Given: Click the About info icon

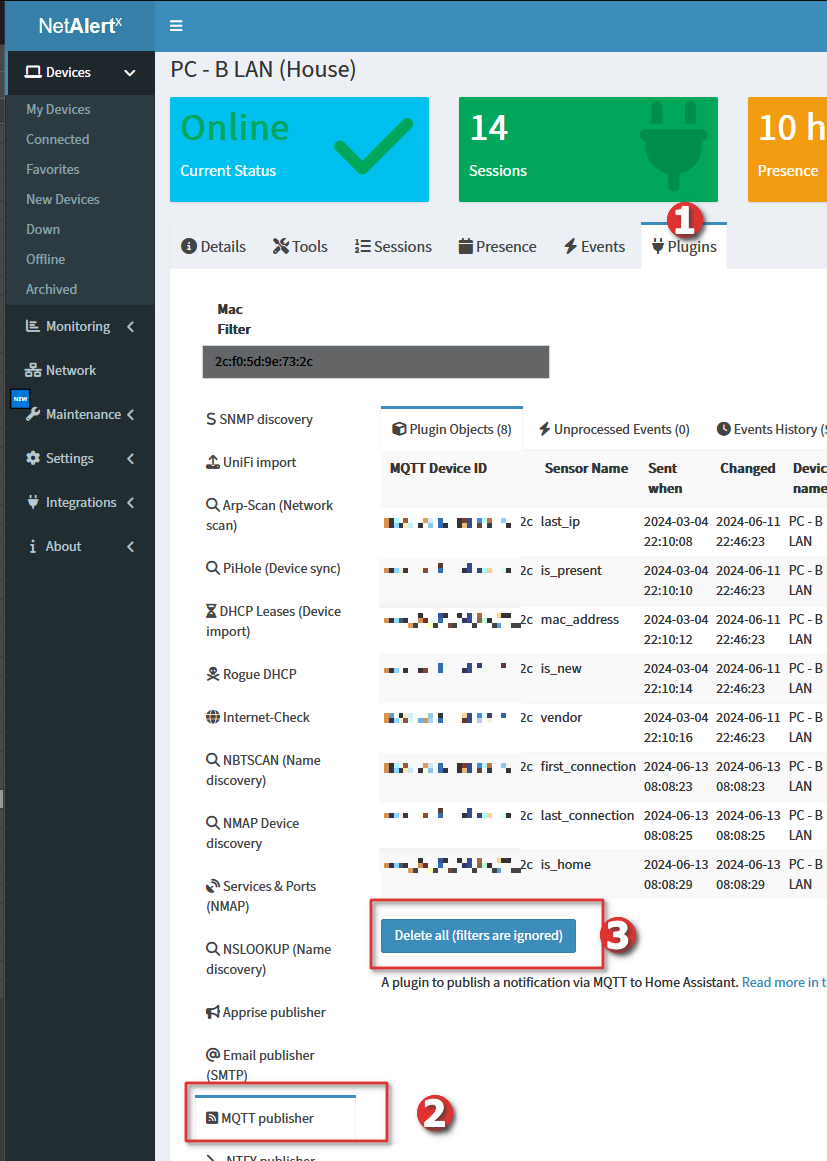Looking at the screenshot, I should pos(33,546).
